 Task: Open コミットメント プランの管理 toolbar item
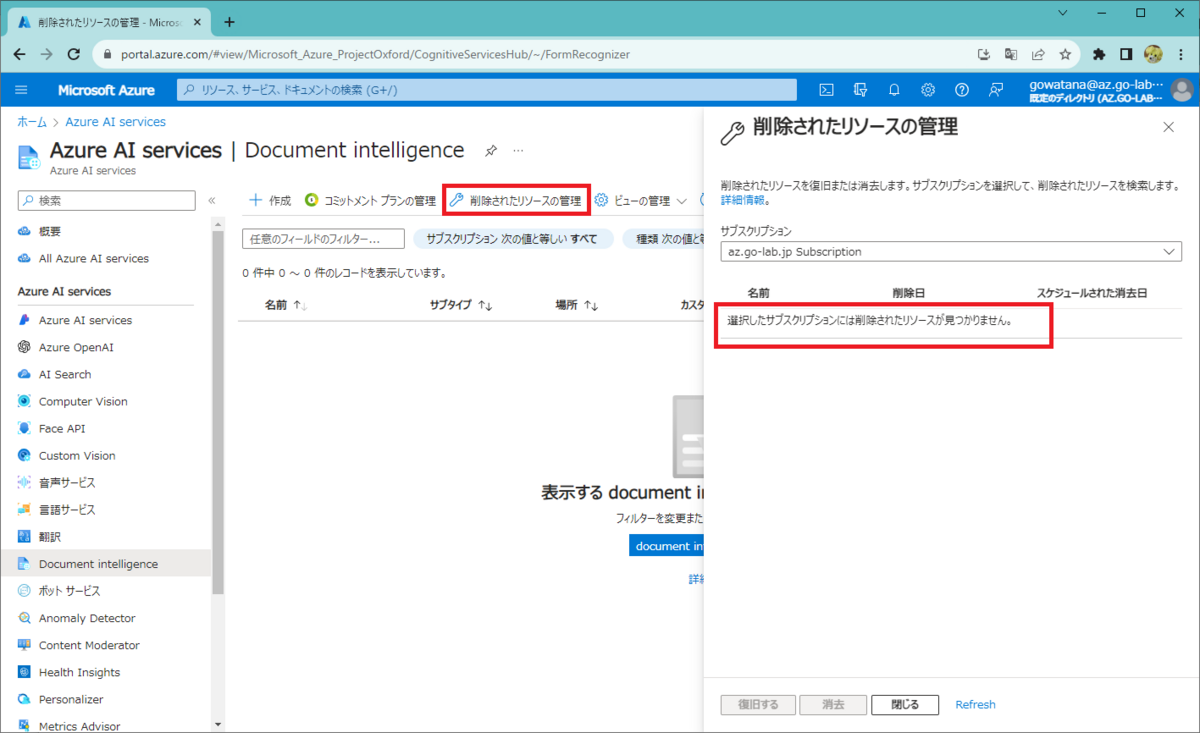tap(370, 201)
